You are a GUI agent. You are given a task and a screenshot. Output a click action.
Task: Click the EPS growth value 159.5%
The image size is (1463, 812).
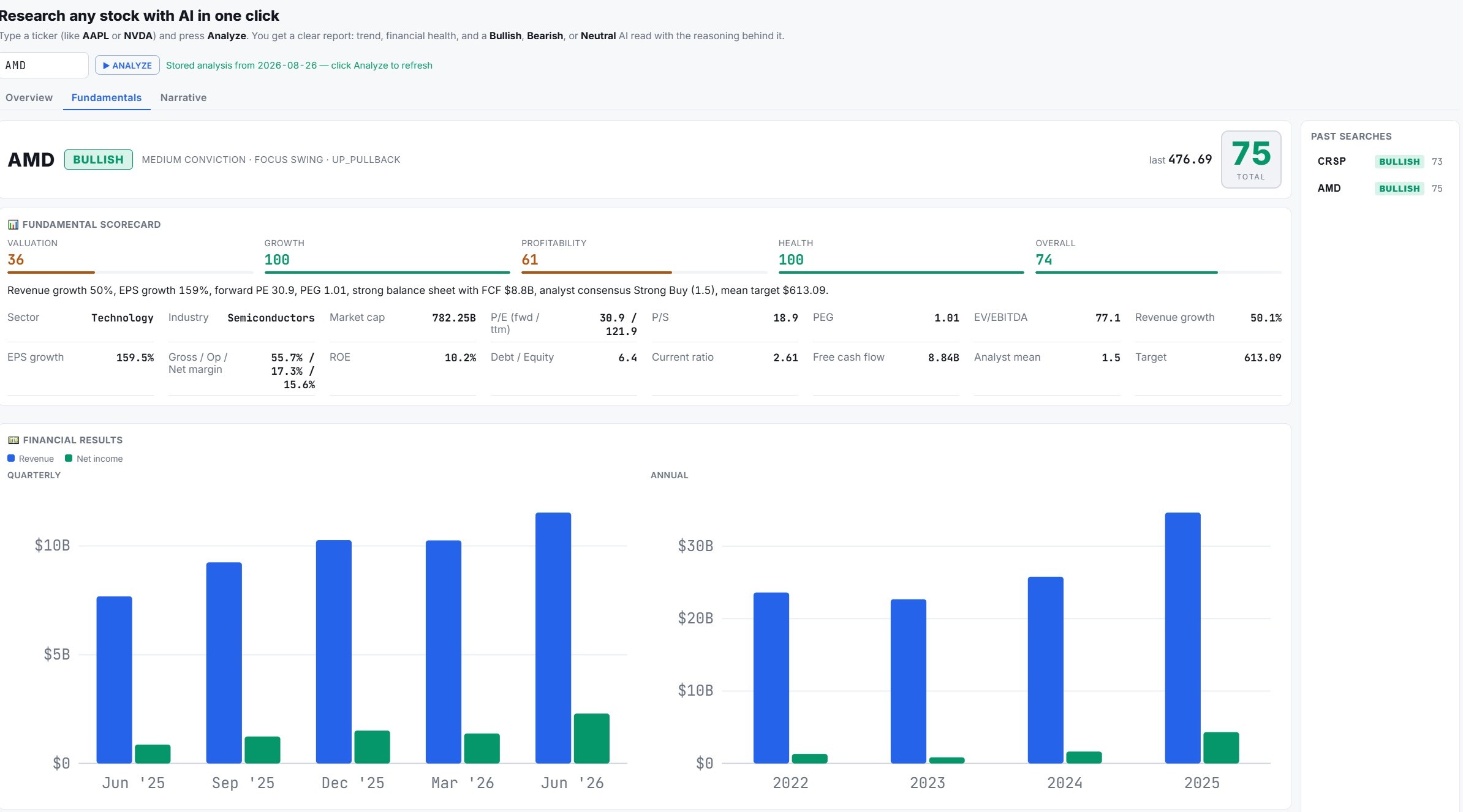[x=135, y=358]
